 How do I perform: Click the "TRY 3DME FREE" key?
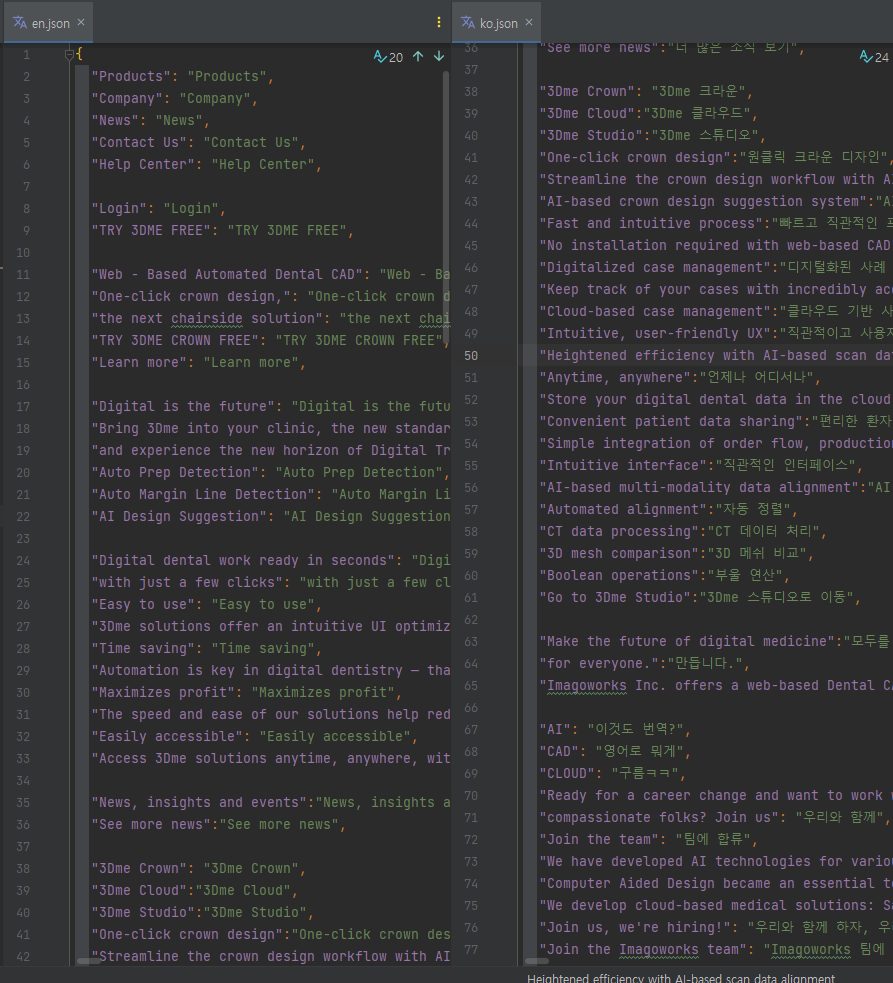click(151, 230)
